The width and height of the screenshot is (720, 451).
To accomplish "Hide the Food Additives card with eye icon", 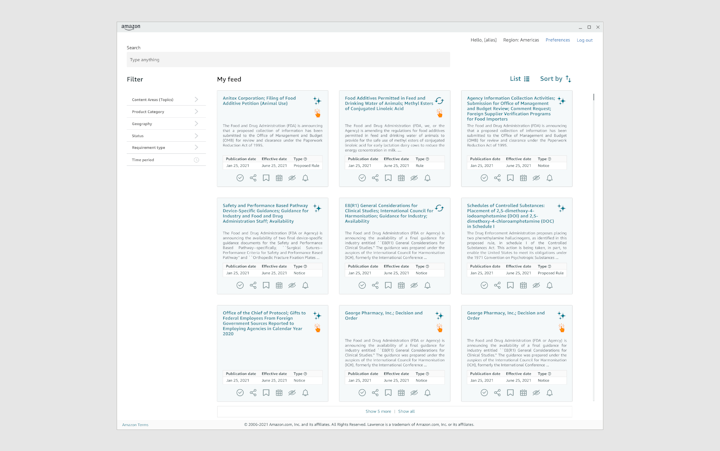I will 414,178.
